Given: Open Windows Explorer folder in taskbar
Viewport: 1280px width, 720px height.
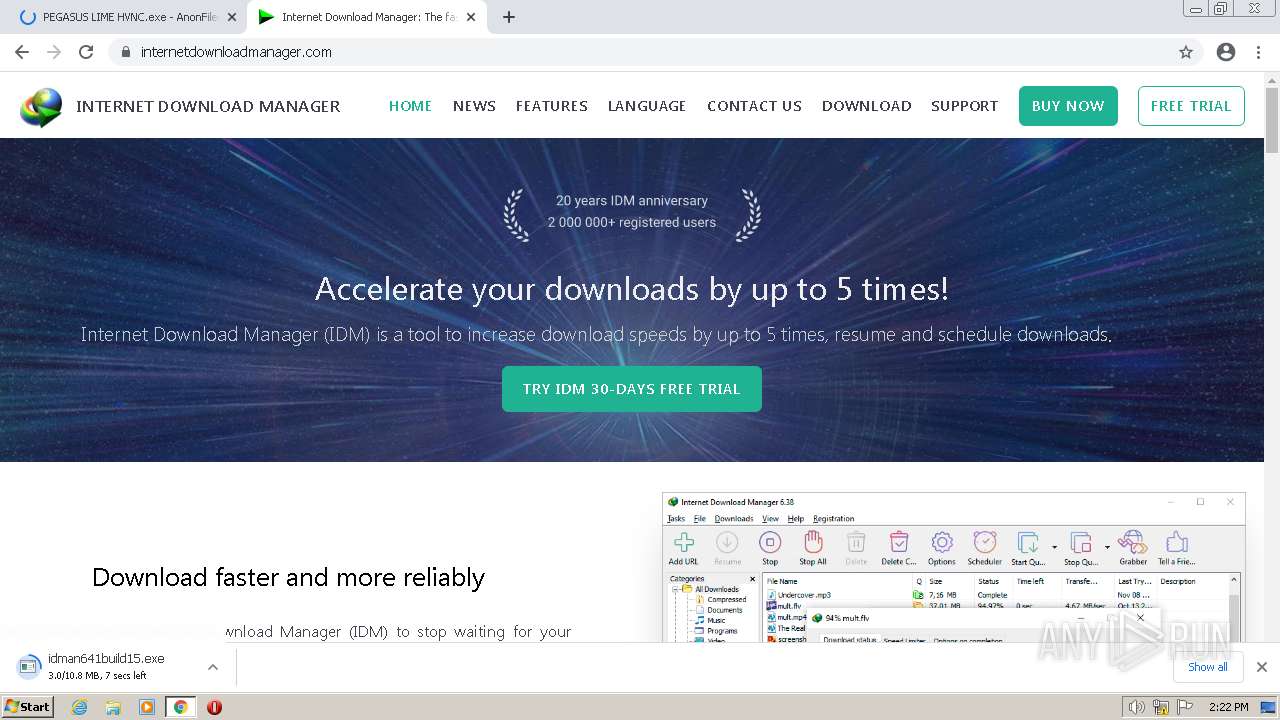Looking at the screenshot, I should point(113,707).
